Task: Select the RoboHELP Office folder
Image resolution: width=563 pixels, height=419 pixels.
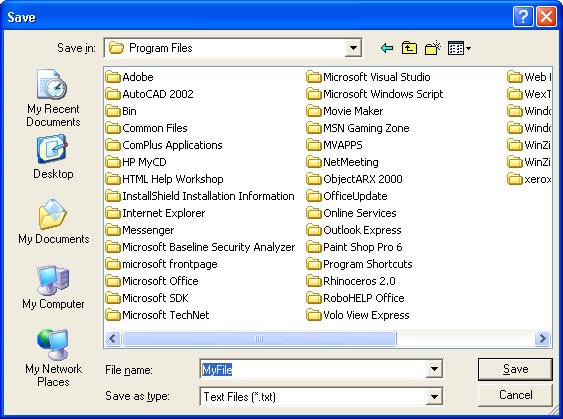Action: (x=356, y=298)
